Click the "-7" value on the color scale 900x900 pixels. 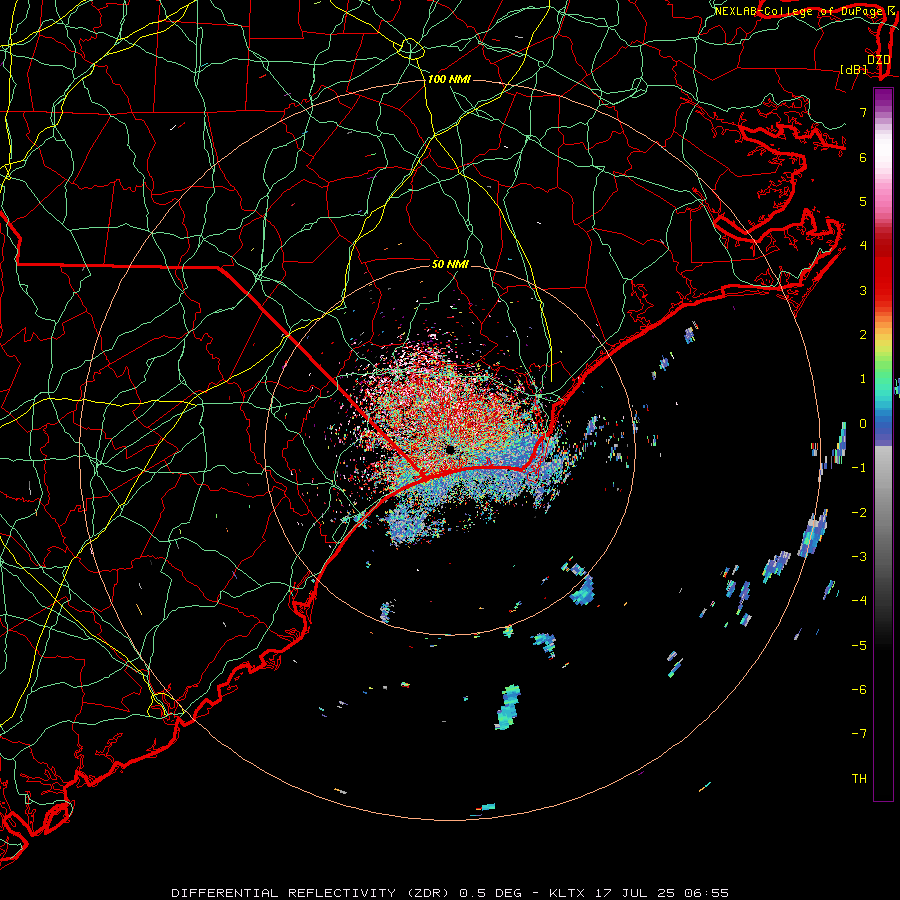tap(859, 734)
